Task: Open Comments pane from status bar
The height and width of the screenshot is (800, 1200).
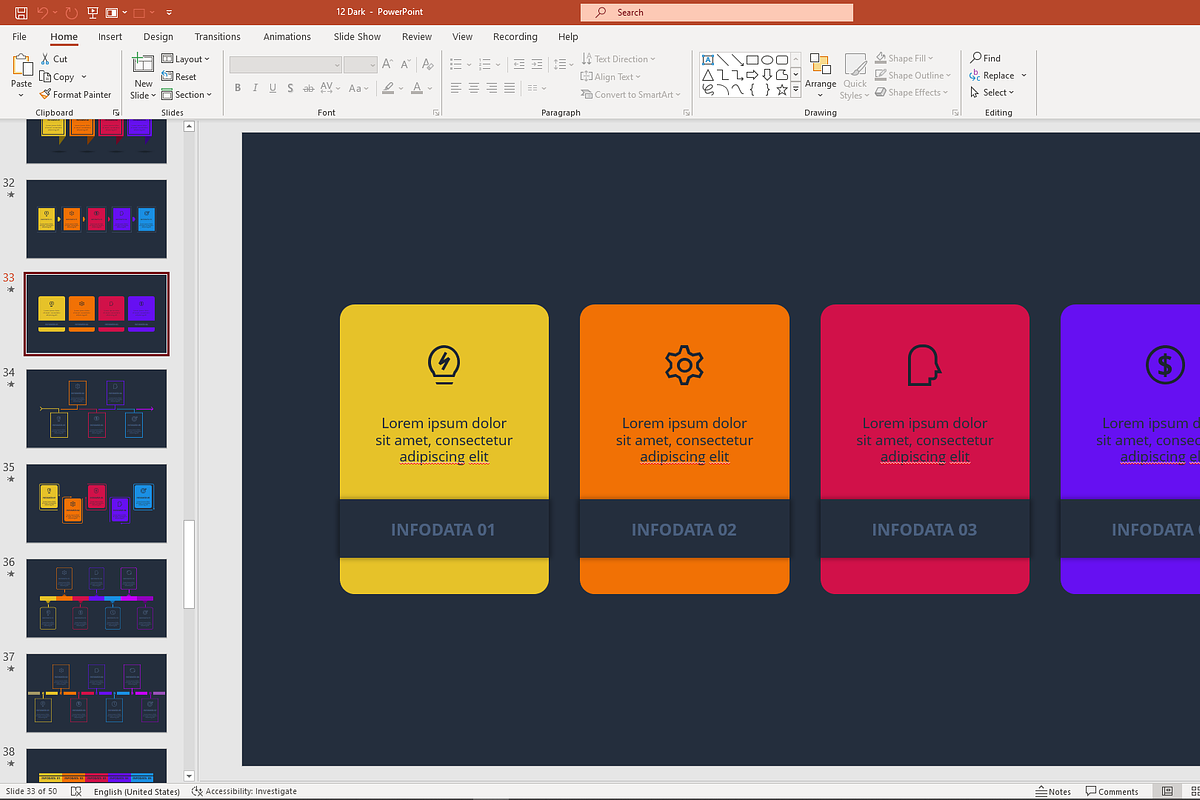Action: pyautogui.click(x=1112, y=791)
